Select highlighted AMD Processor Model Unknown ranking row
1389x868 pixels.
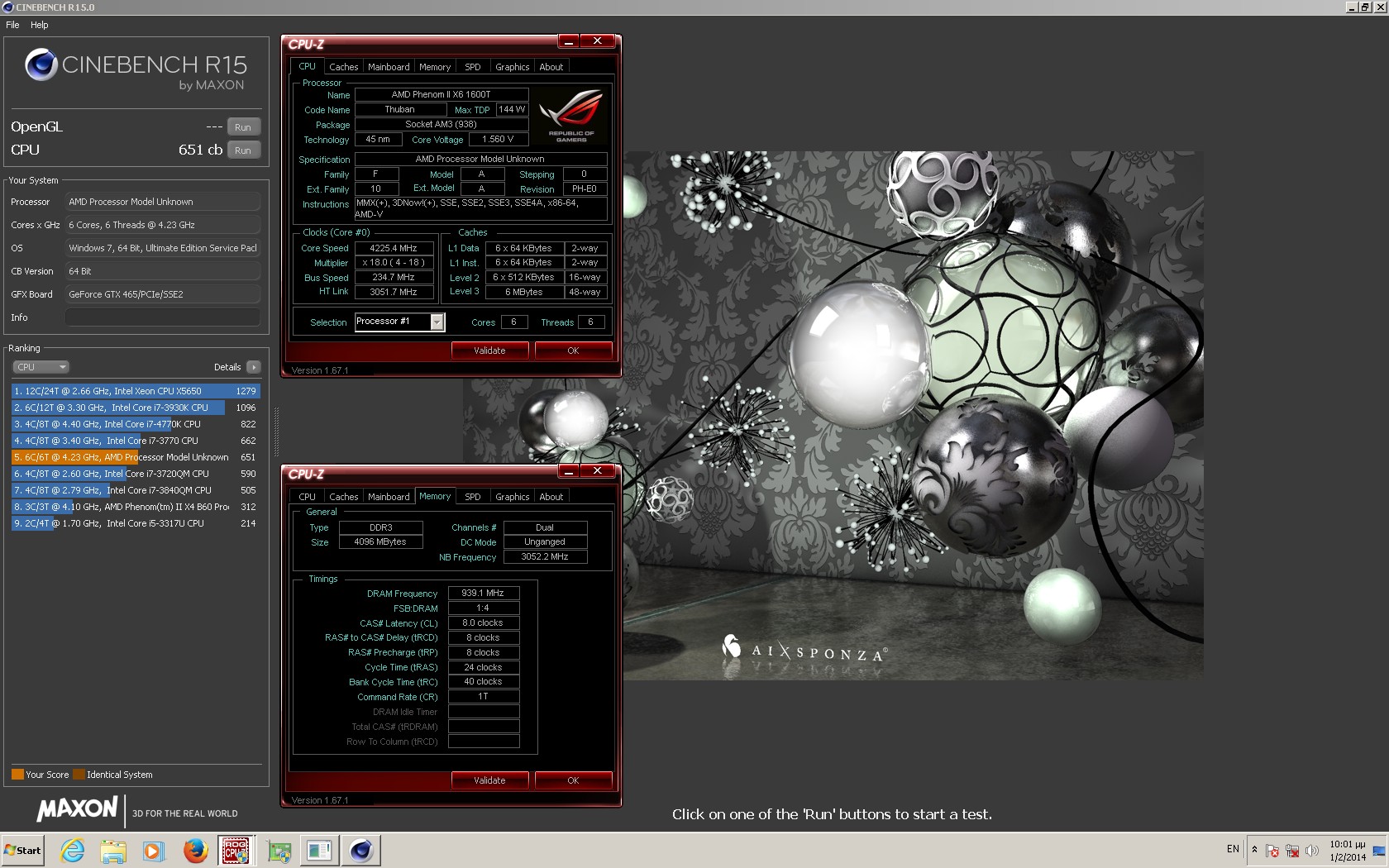tap(136, 457)
